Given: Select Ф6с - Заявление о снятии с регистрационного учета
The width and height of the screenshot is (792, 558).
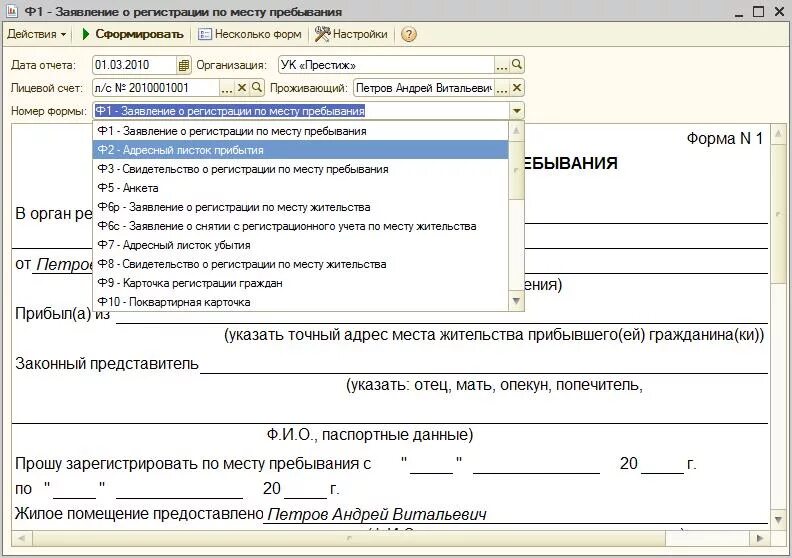Looking at the screenshot, I should (x=301, y=226).
